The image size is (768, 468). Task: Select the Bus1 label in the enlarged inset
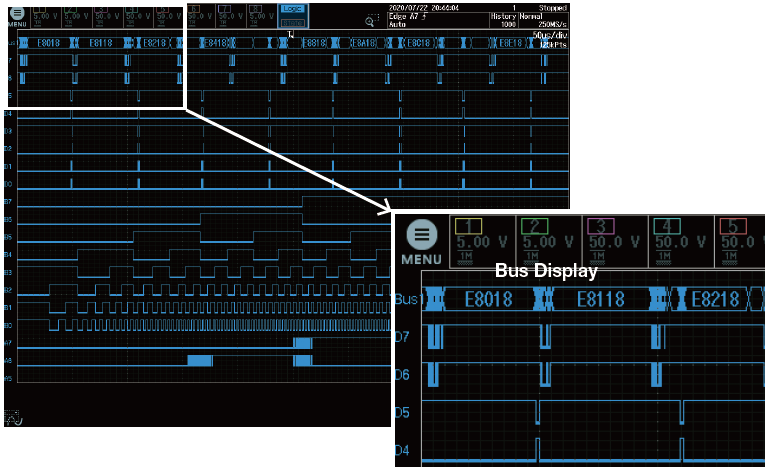click(x=407, y=298)
